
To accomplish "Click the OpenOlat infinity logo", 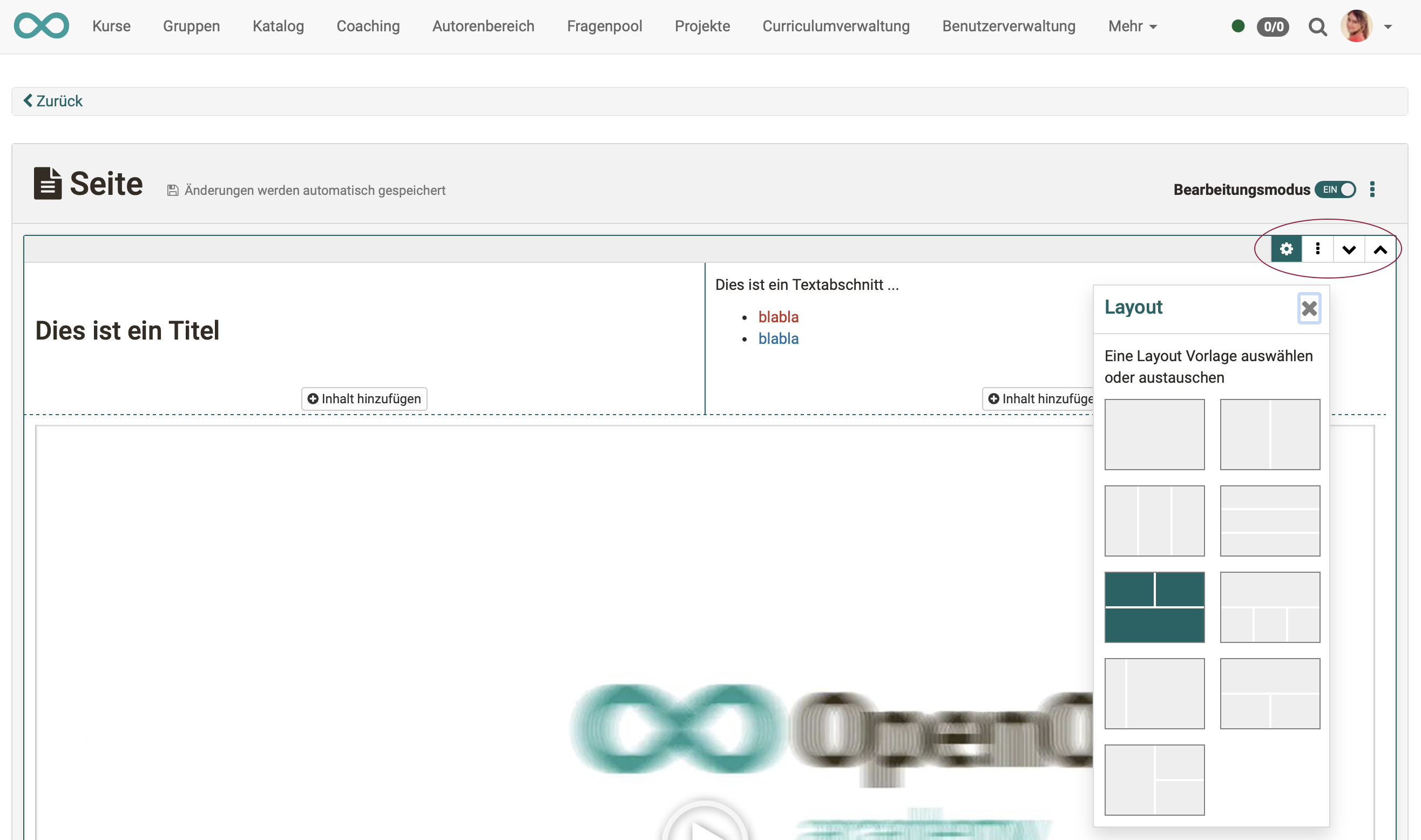I will pos(42,25).
